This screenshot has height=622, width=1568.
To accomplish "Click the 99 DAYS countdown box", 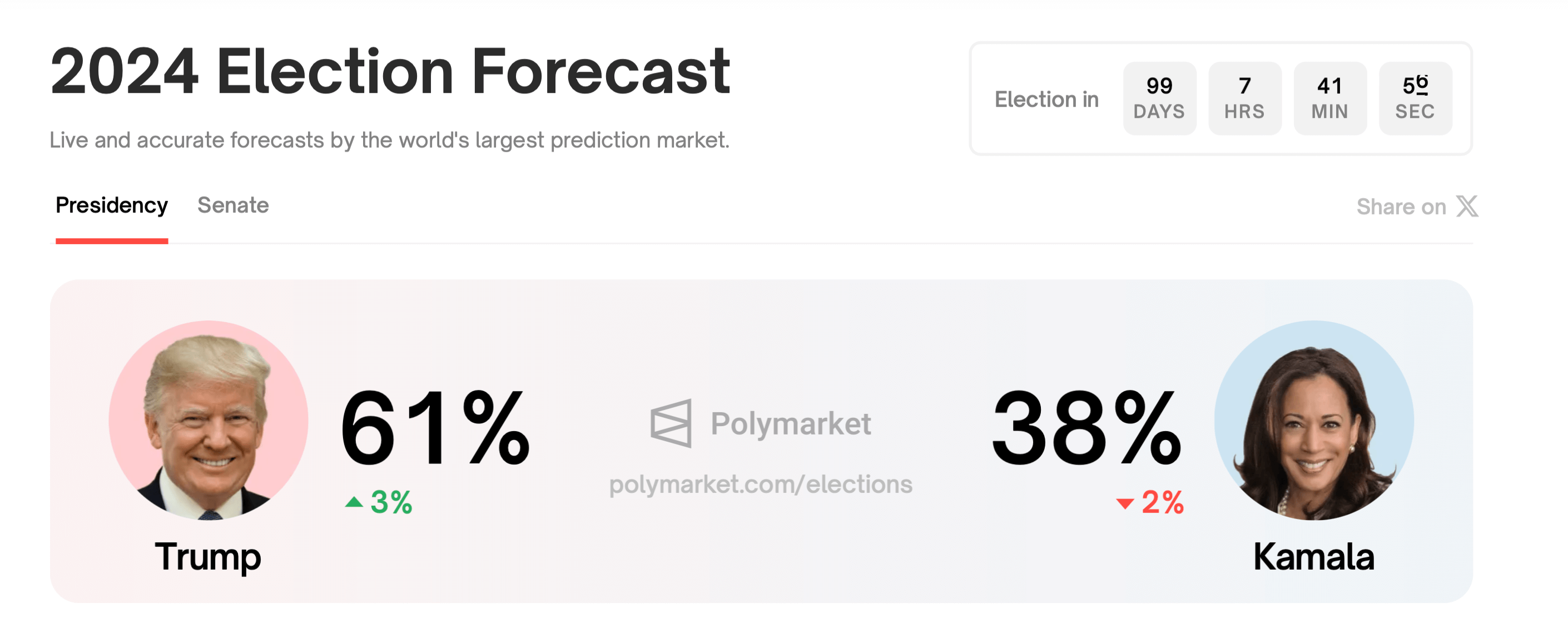I will point(1159,98).
